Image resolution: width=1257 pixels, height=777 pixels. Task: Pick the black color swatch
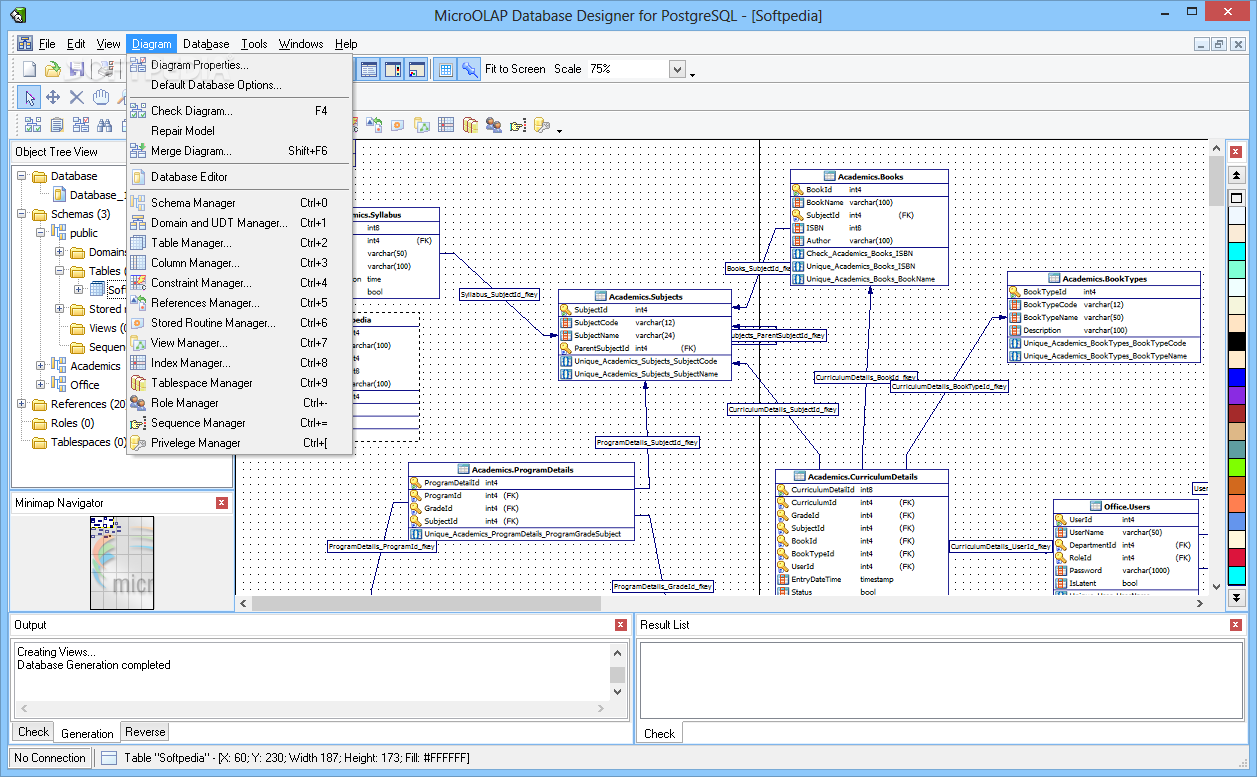1236,341
